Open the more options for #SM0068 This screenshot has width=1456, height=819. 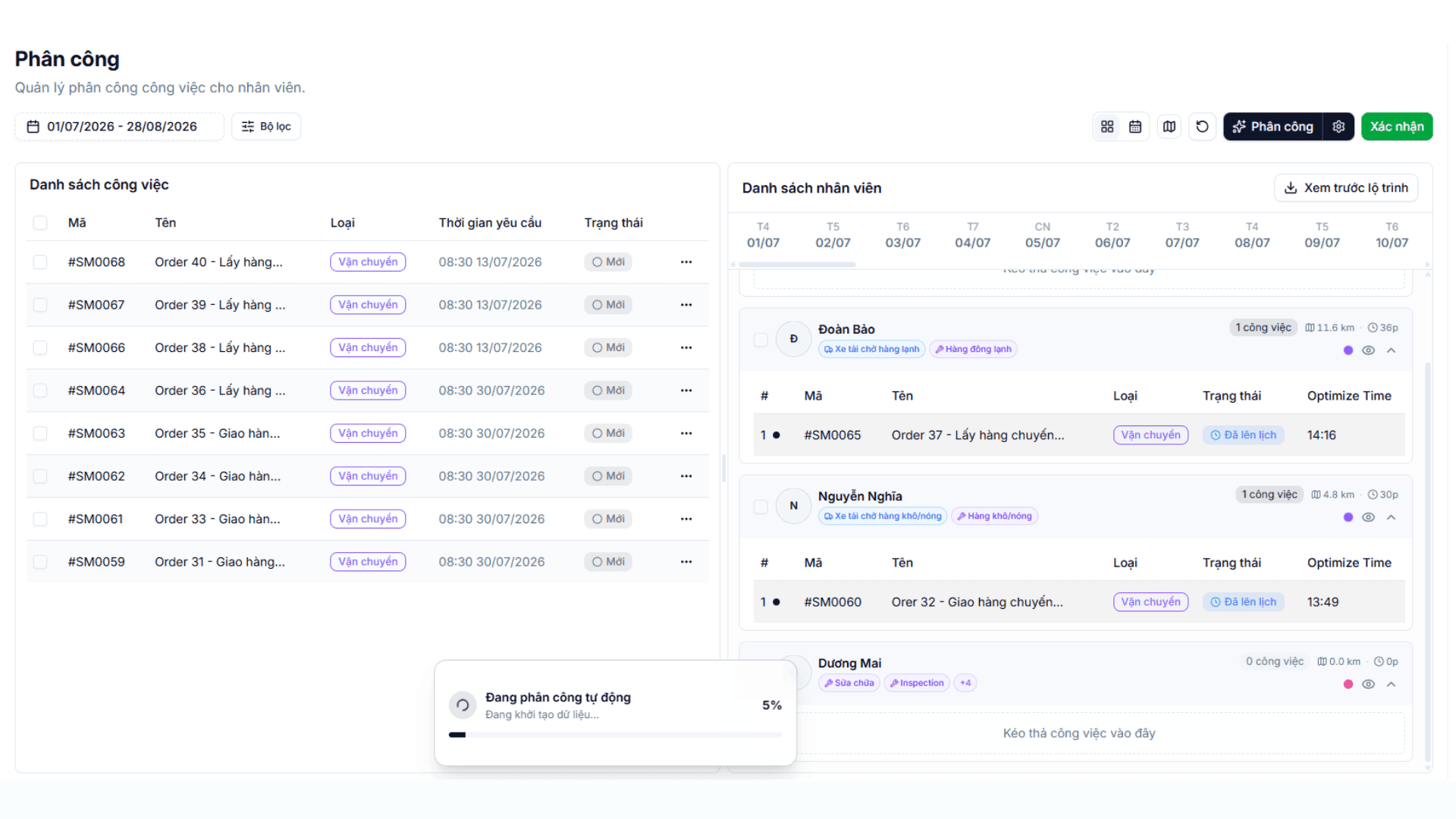pyautogui.click(x=686, y=262)
